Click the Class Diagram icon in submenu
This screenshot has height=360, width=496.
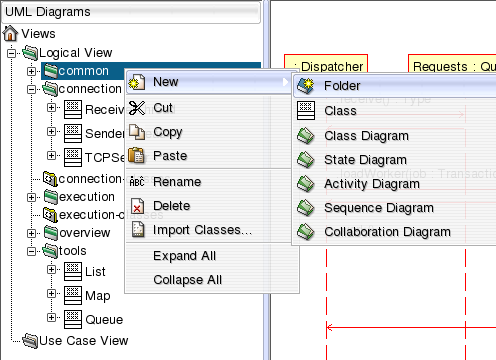pos(306,136)
